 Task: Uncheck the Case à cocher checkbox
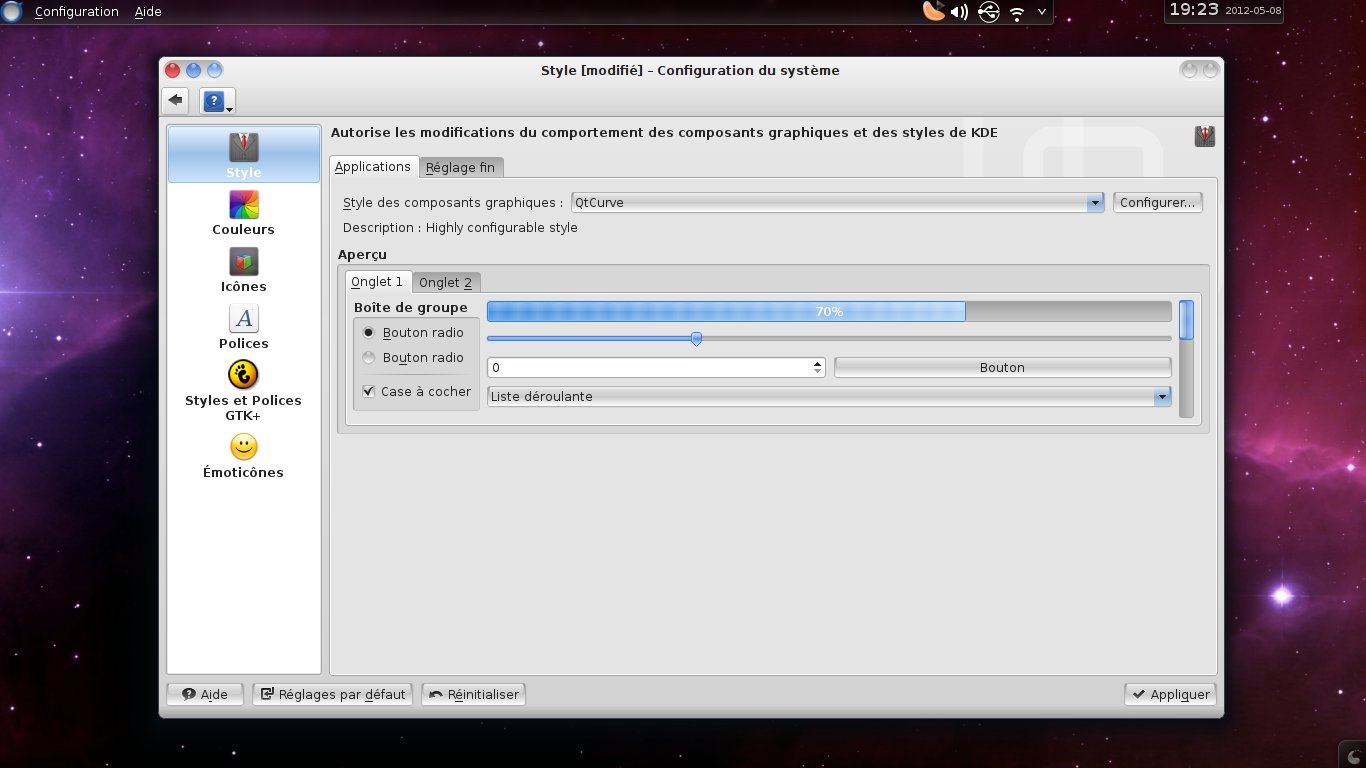pyautogui.click(x=369, y=392)
